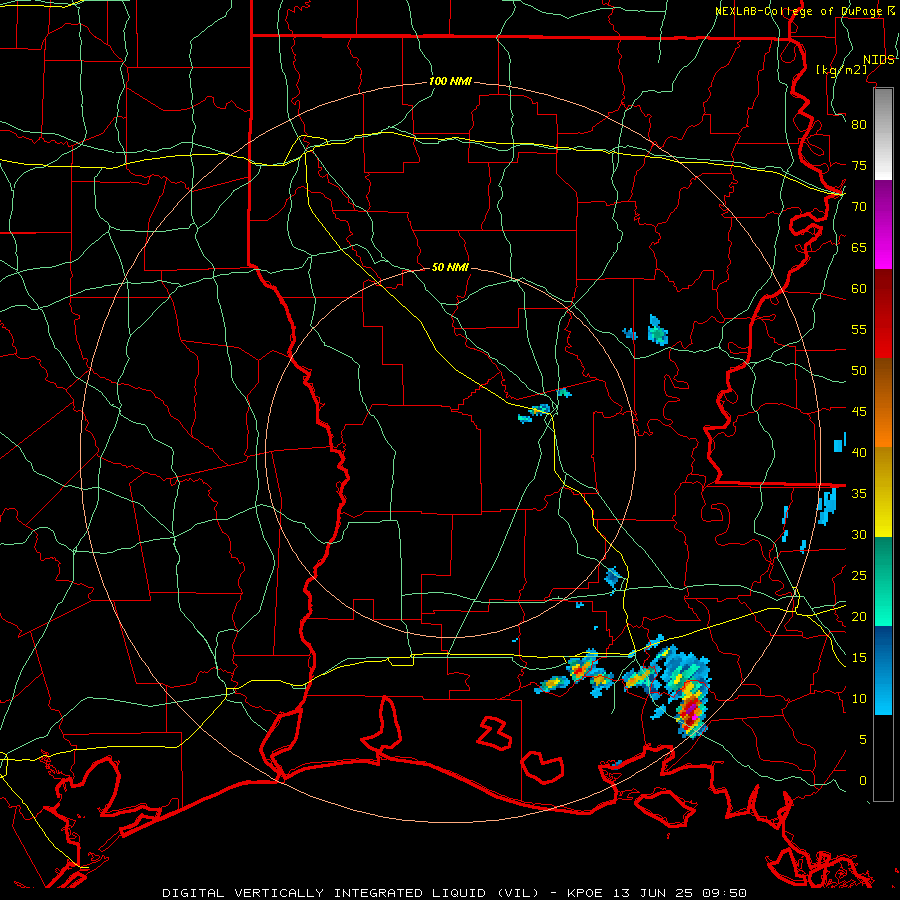
Task: Click the [kg/m2] units label
Action: click(841, 70)
